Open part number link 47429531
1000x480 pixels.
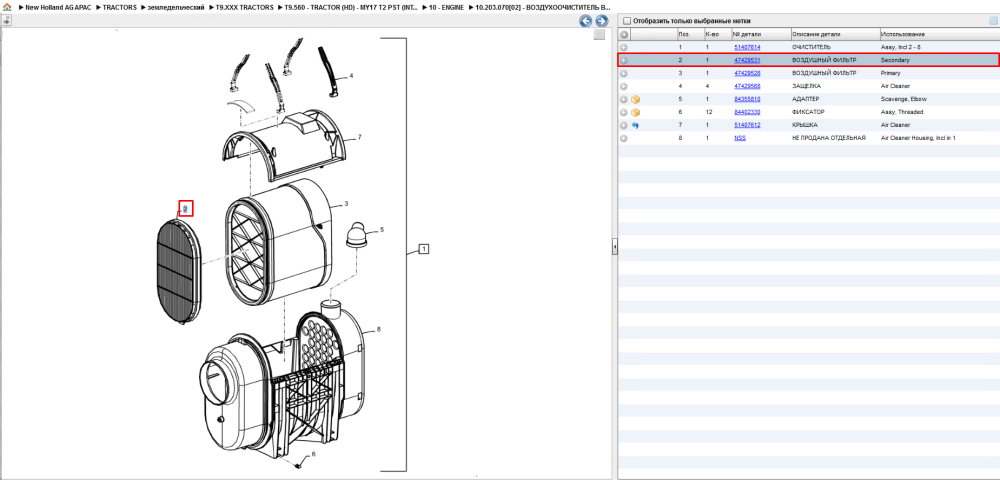(x=747, y=61)
